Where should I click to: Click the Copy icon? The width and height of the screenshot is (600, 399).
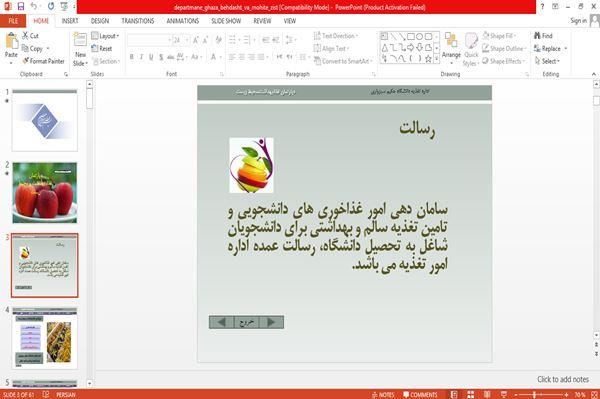pos(25,49)
